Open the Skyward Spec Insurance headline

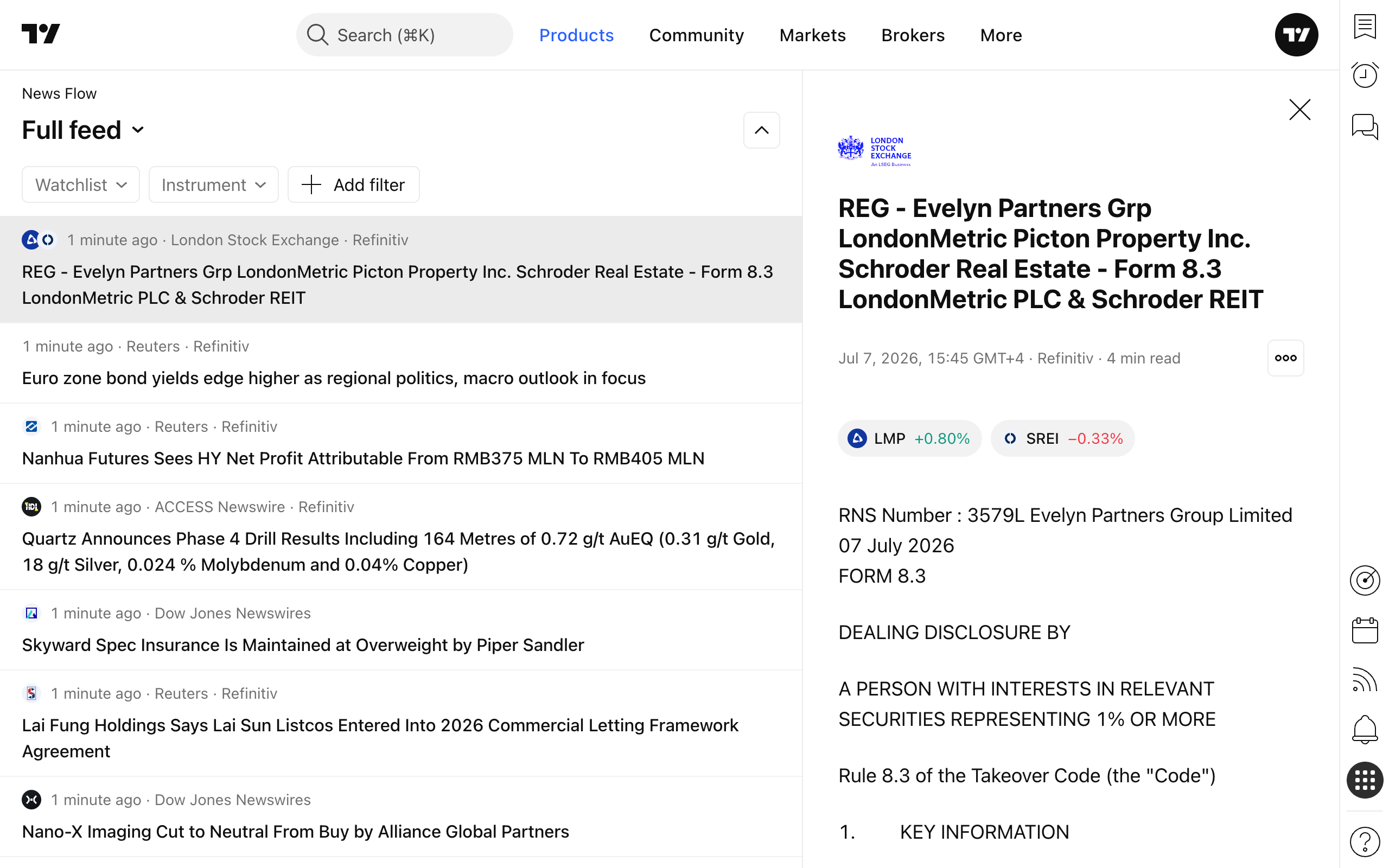[x=302, y=644]
